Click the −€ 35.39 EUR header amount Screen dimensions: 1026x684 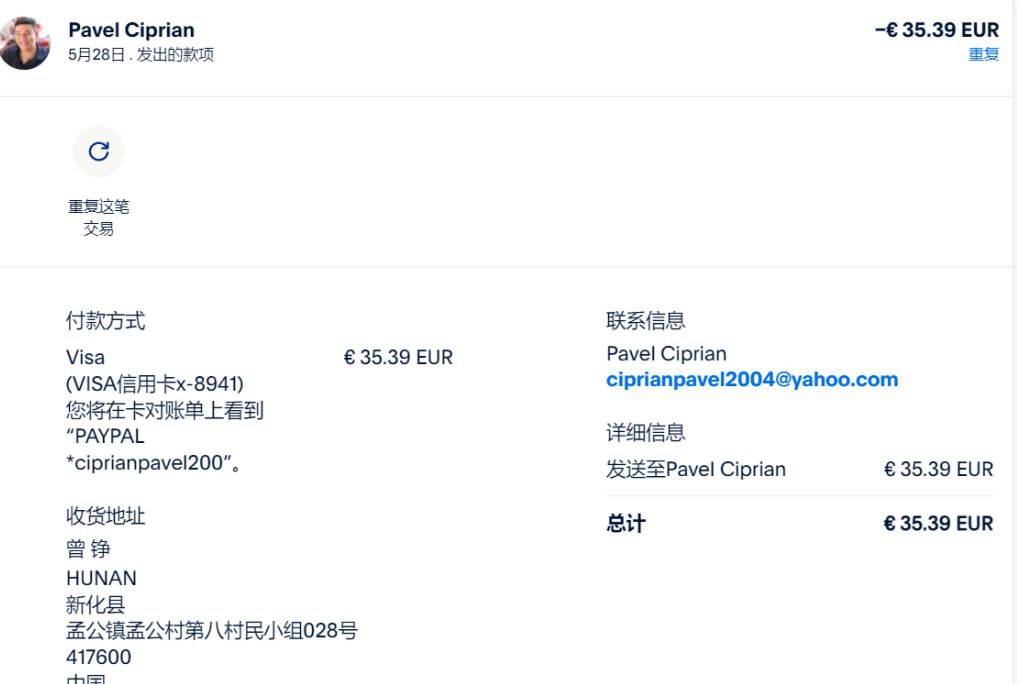tap(936, 30)
